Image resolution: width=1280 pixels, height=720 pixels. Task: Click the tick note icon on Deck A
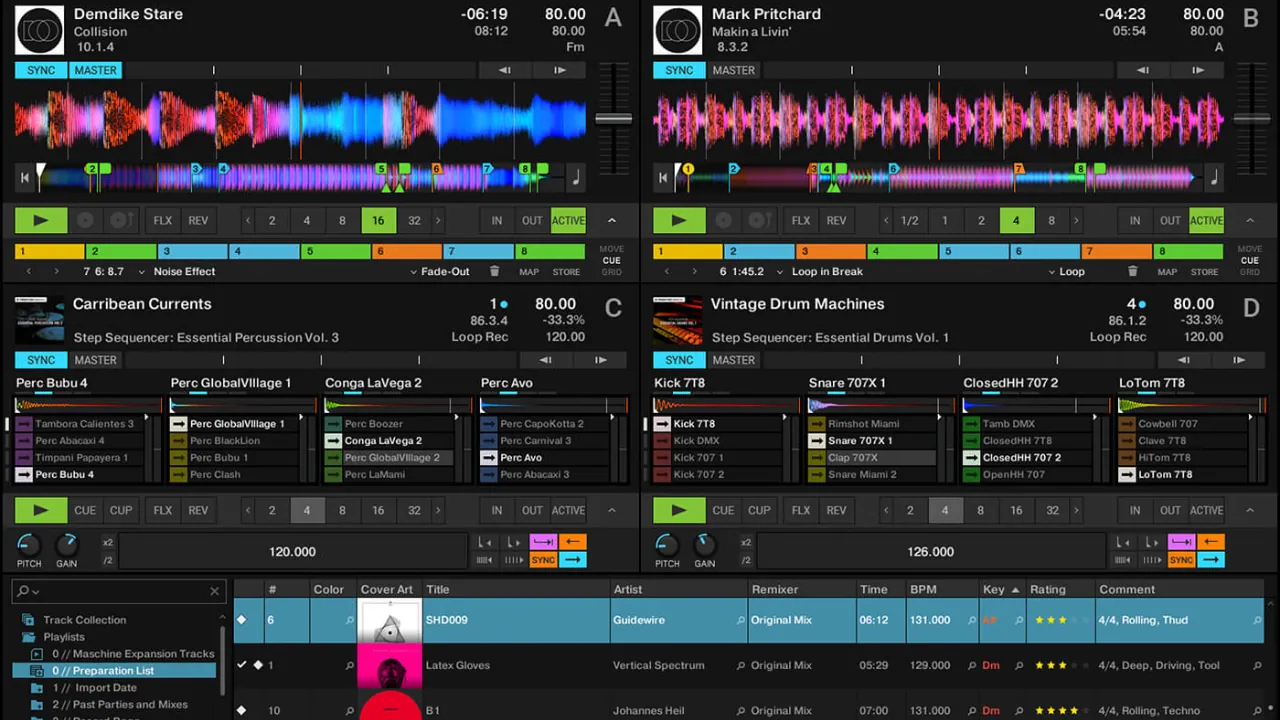coord(576,178)
